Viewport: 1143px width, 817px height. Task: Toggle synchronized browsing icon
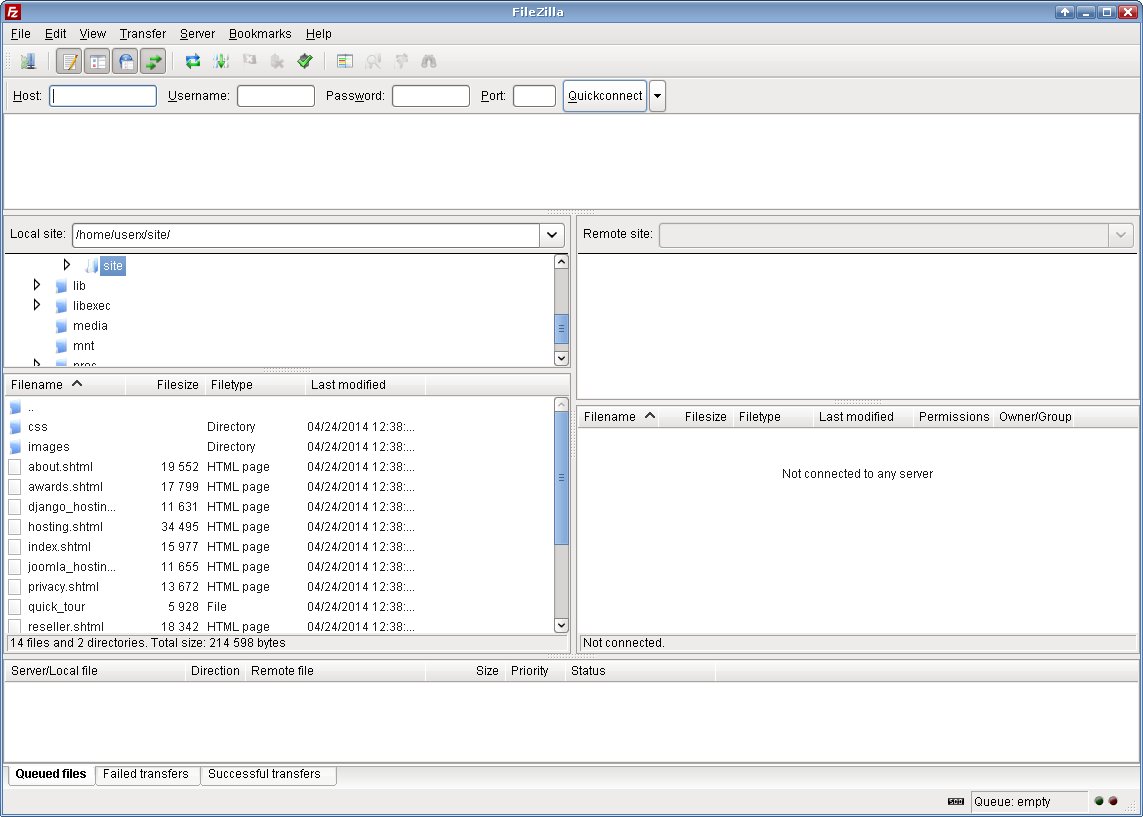401,61
